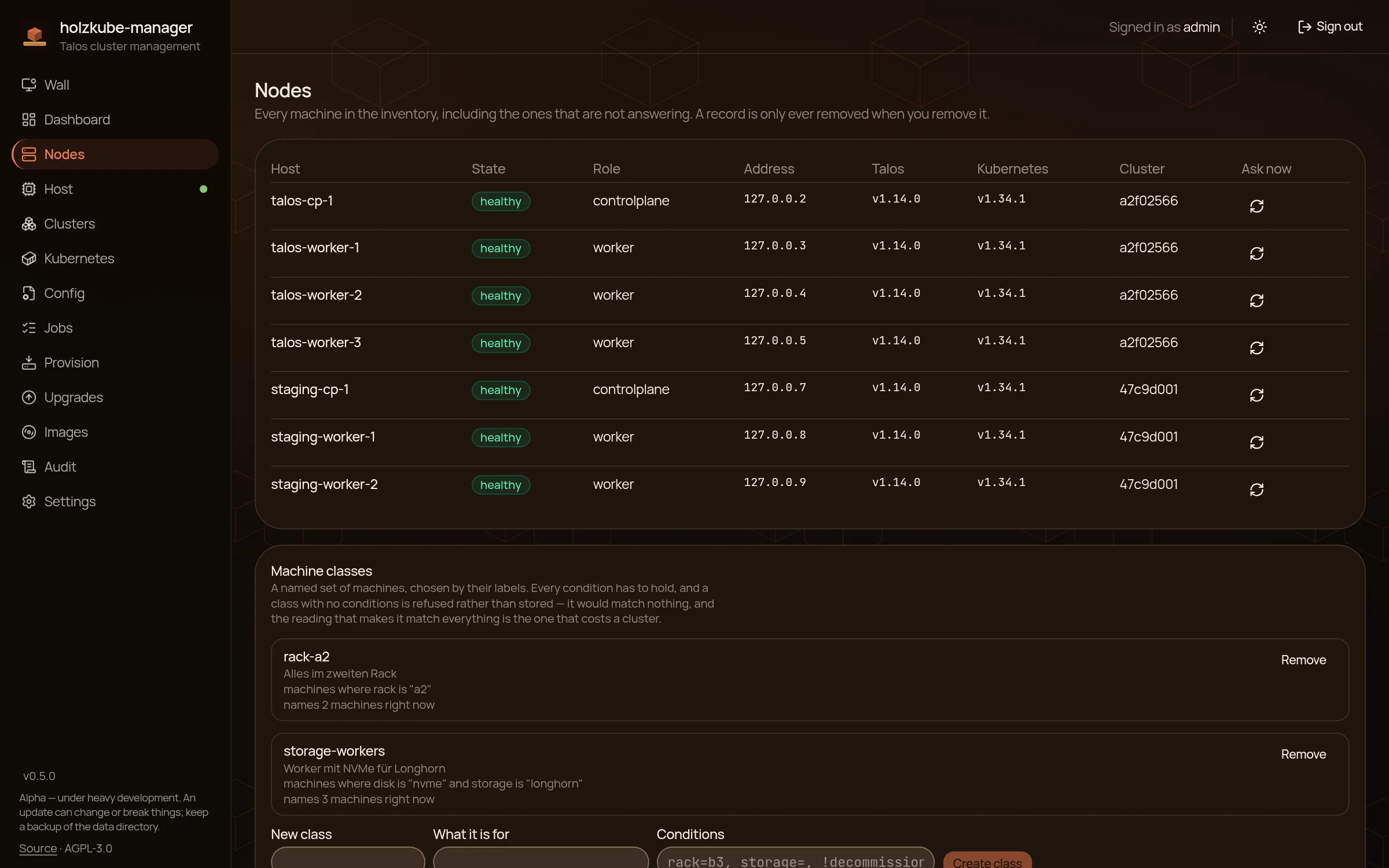Select Nodes in the sidebar
The image size is (1389, 868).
click(115, 155)
